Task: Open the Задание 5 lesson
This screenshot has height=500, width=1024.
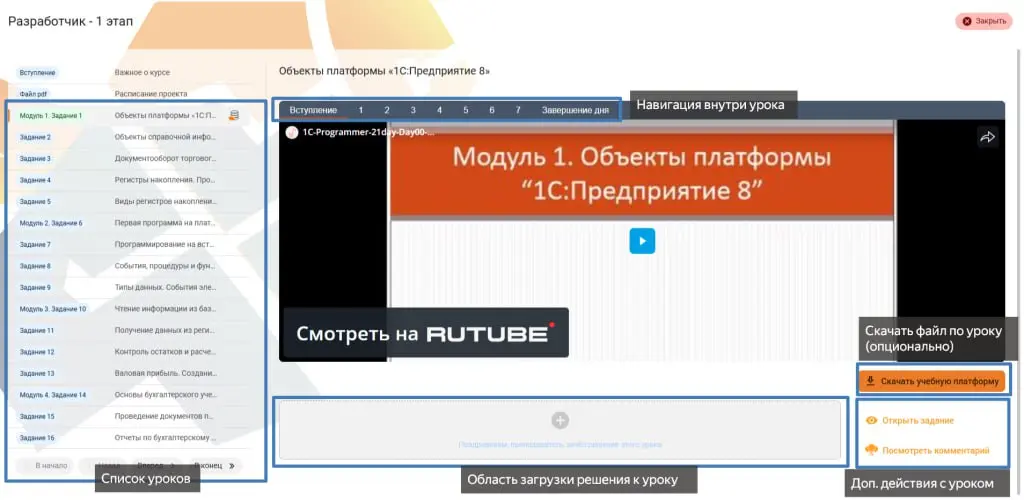Action: point(35,202)
